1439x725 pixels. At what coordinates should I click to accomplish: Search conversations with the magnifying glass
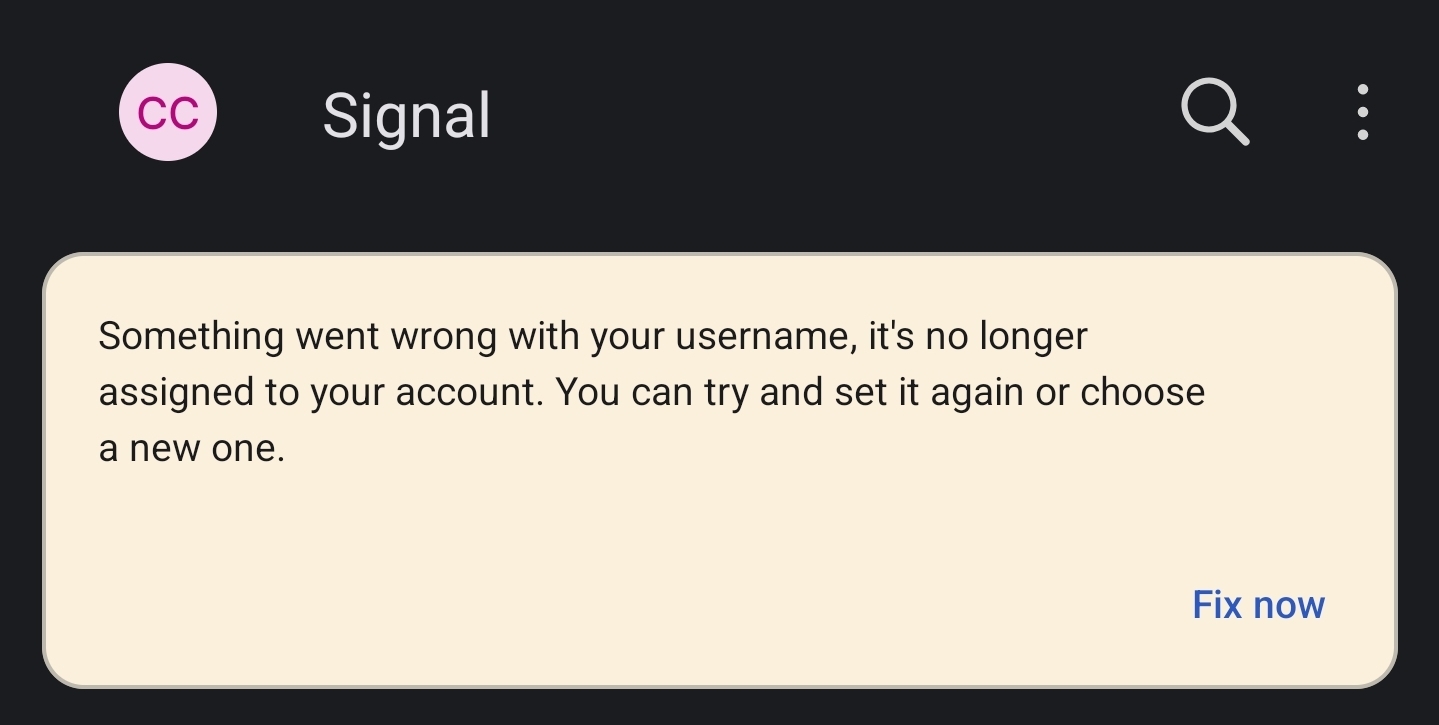(1214, 112)
